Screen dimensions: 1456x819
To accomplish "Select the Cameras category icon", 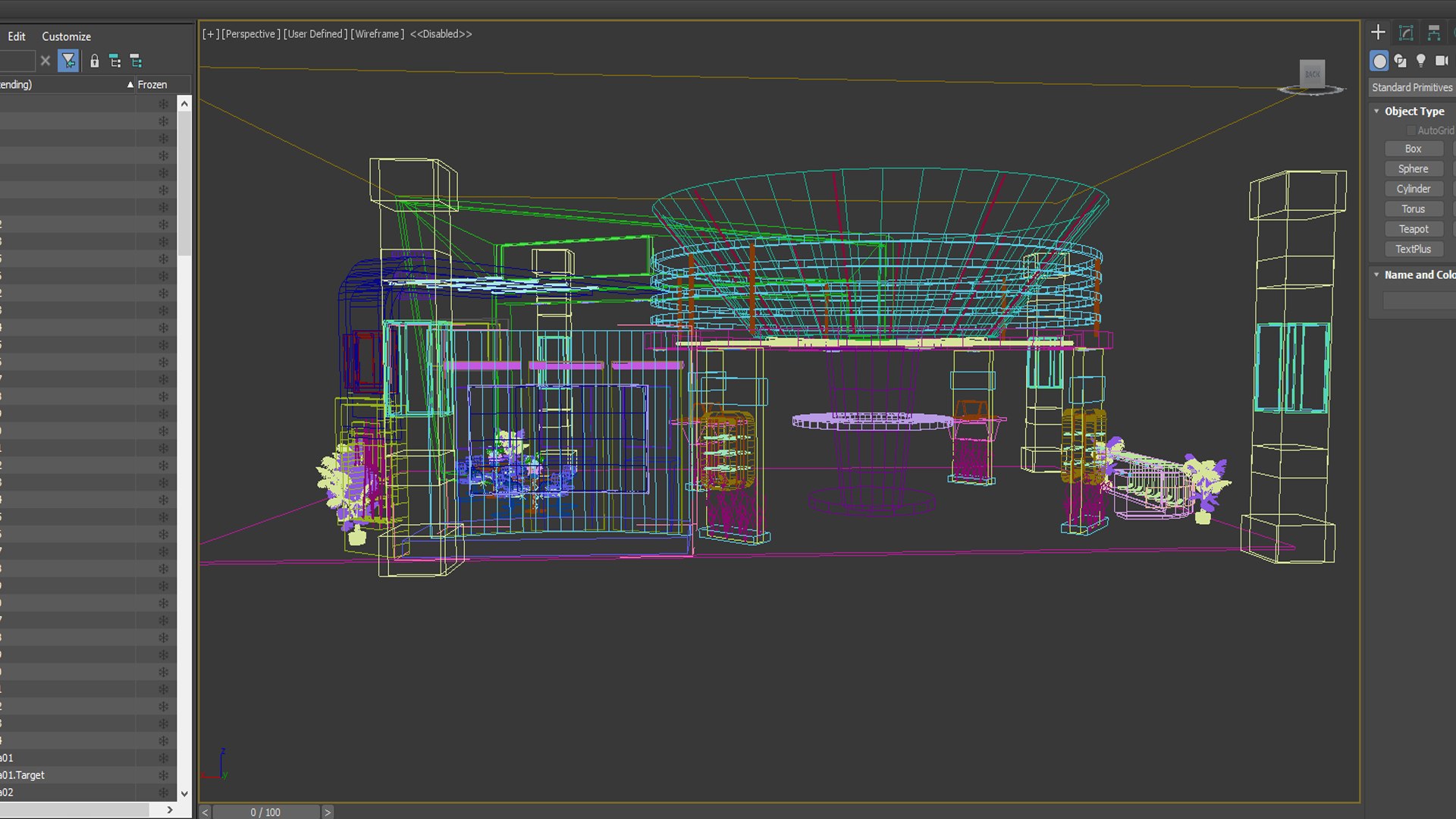I will 1441,61.
